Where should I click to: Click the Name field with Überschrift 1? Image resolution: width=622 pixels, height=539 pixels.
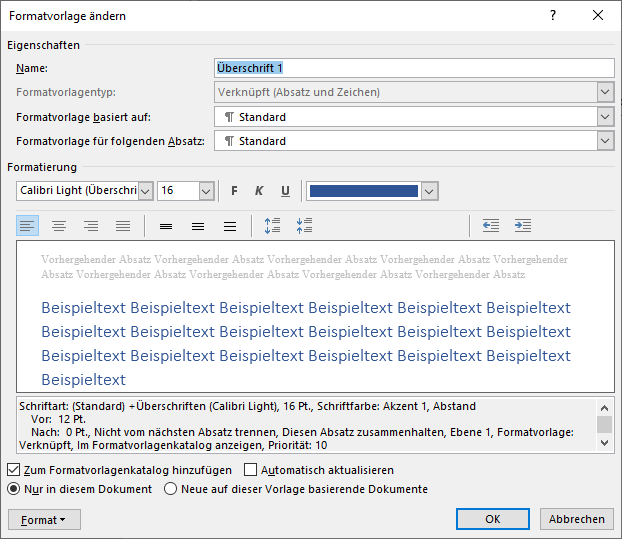[414, 68]
